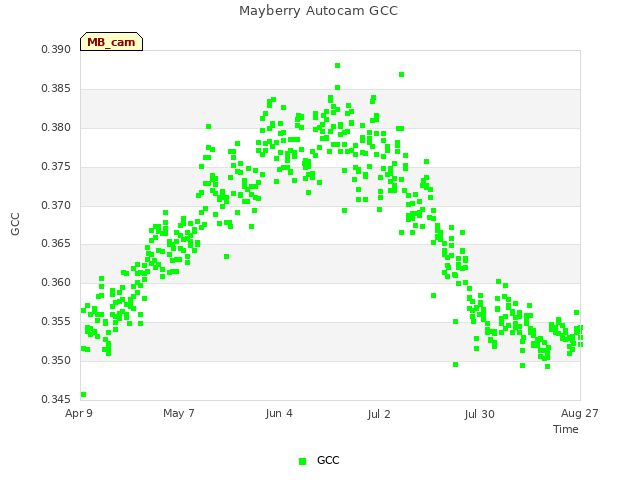Click the 0.385 y-axis label
Viewport: 640px width, 480px height.
point(56,89)
